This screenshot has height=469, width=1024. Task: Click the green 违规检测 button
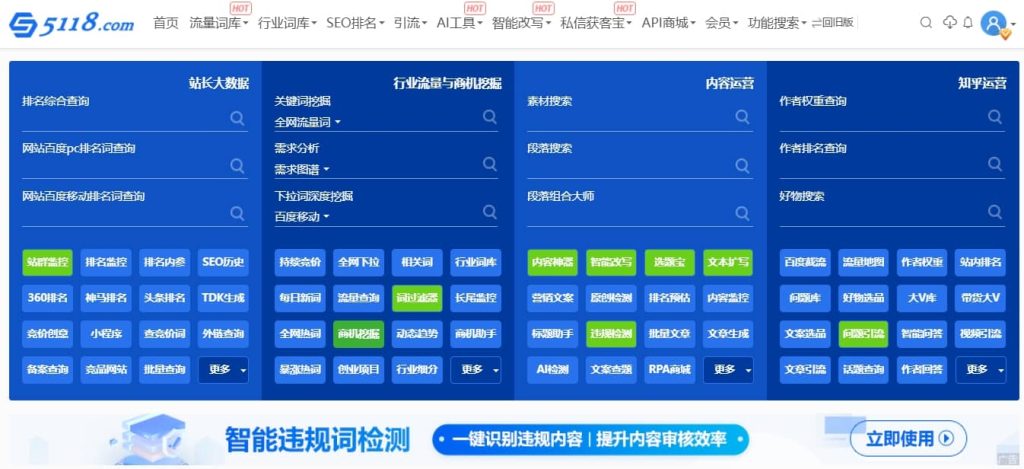point(611,334)
